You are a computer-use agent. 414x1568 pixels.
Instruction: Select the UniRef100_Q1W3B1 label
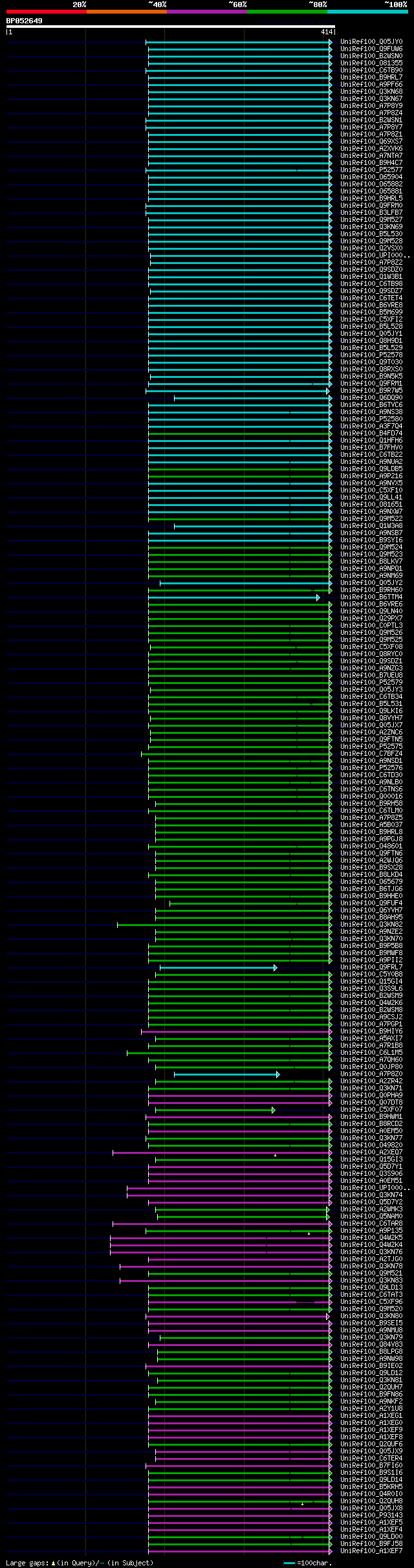click(371, 276)
